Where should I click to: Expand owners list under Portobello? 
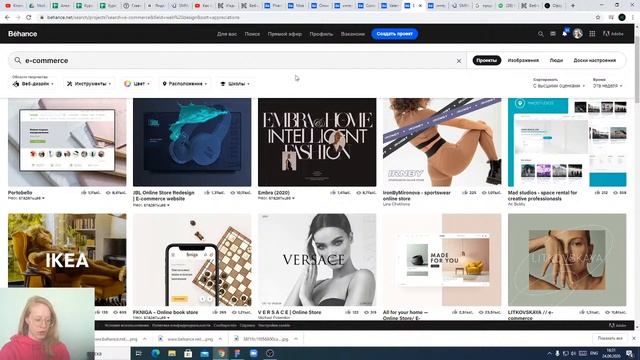(26, 198)
